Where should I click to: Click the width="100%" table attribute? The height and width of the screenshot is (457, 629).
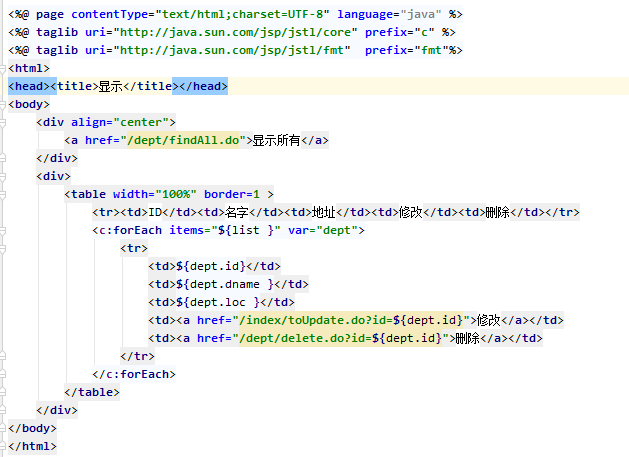(x=155, y=194)
